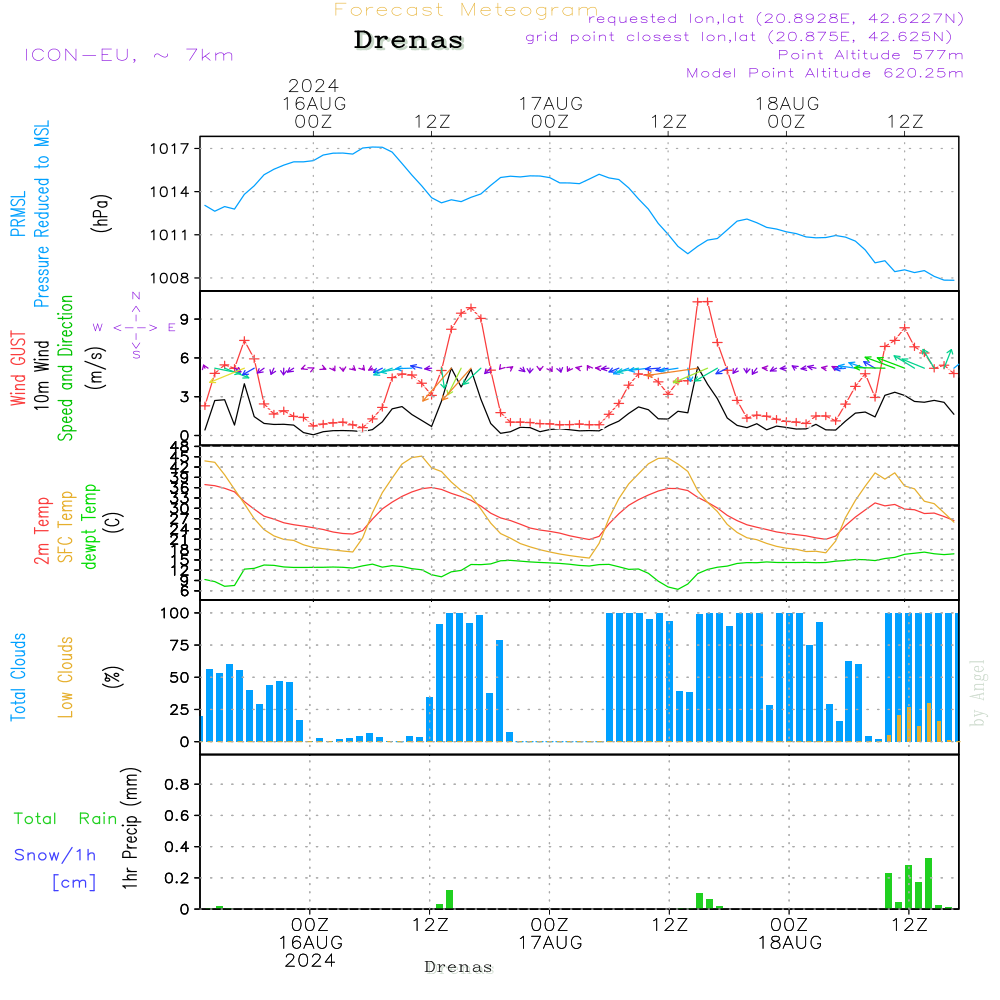Click the orange 'SFC Temp' label
The image size is (1000, 1000).
66,527
